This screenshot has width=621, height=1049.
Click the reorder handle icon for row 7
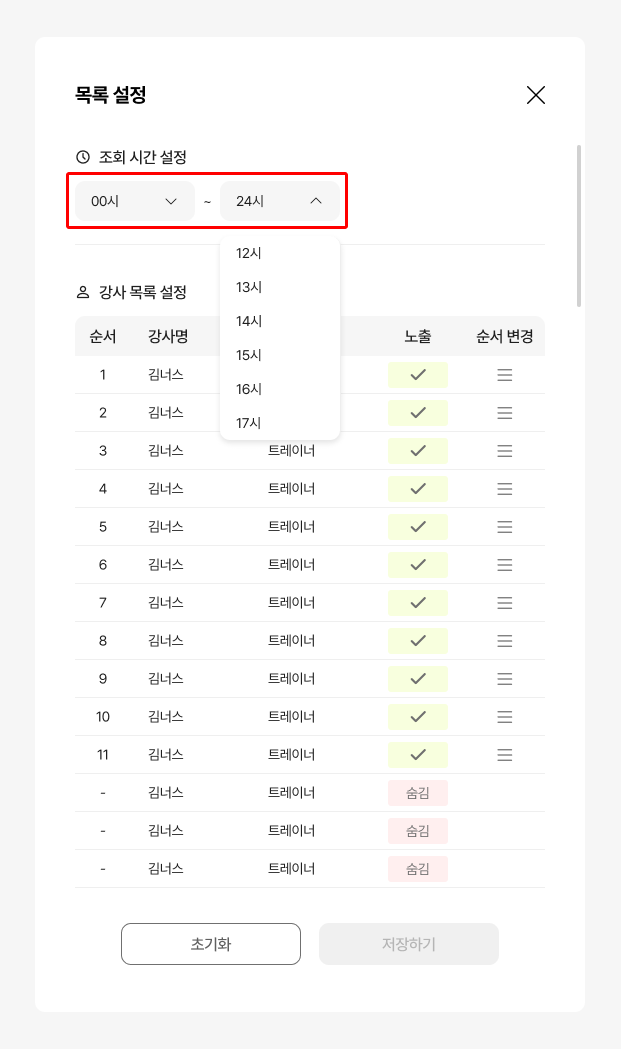pos(505,603)
